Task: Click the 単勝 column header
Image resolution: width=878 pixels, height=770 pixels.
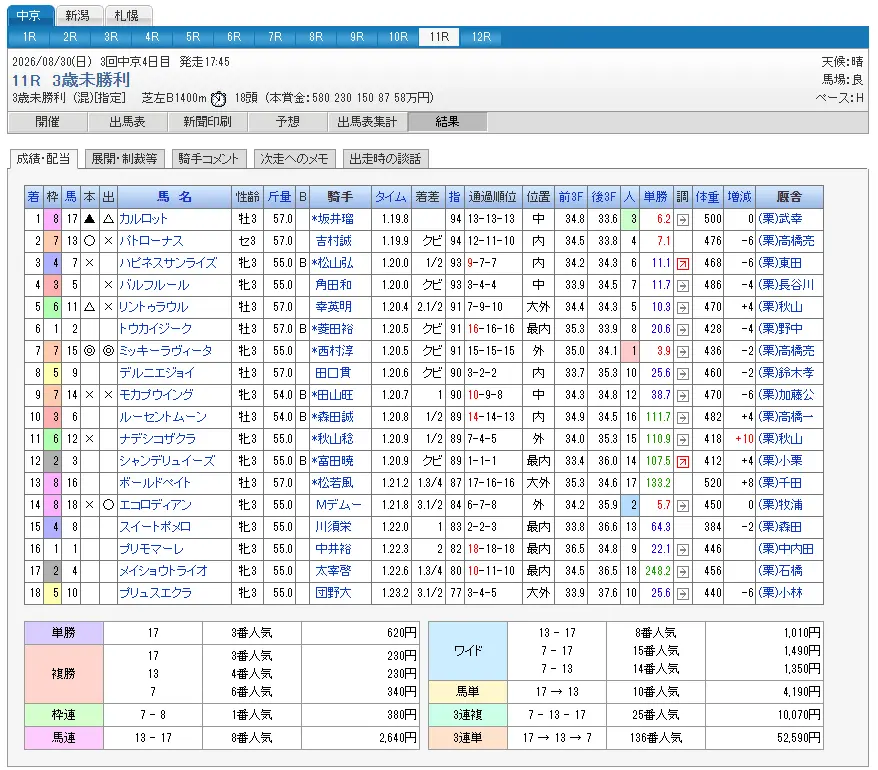Action: [x=656, y=197]
